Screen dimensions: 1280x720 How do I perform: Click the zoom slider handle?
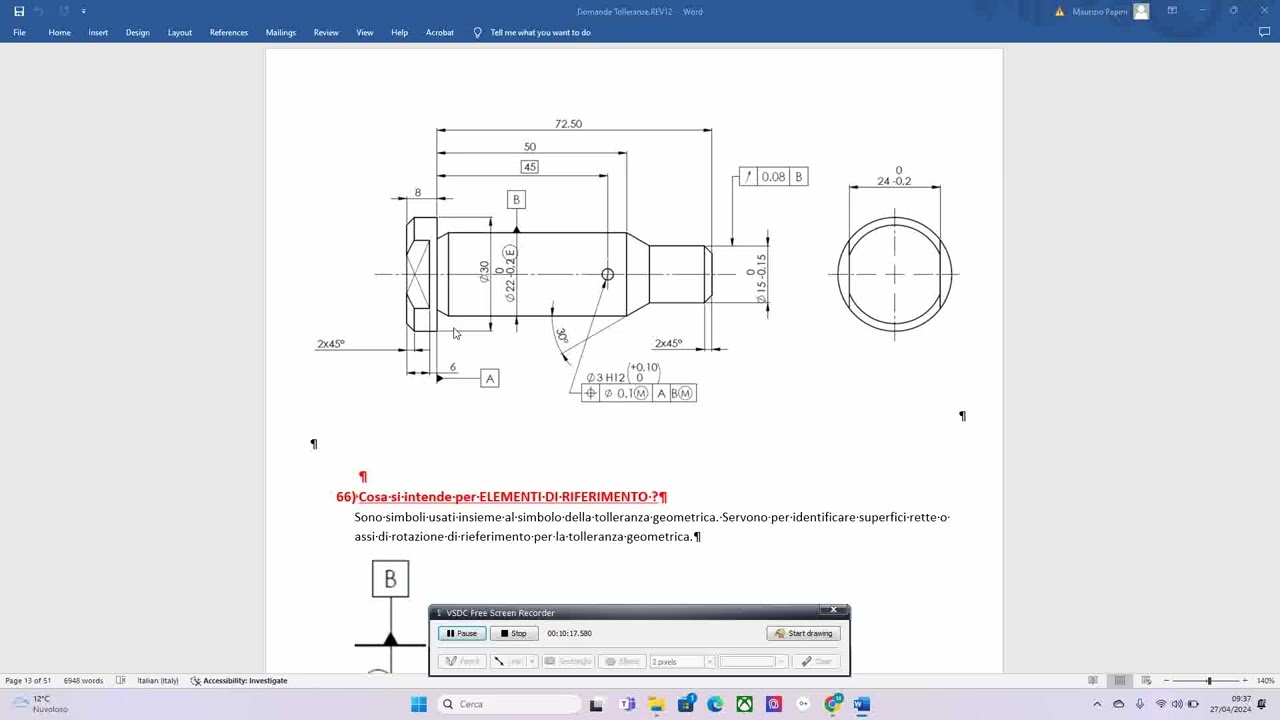[1209, 681]
